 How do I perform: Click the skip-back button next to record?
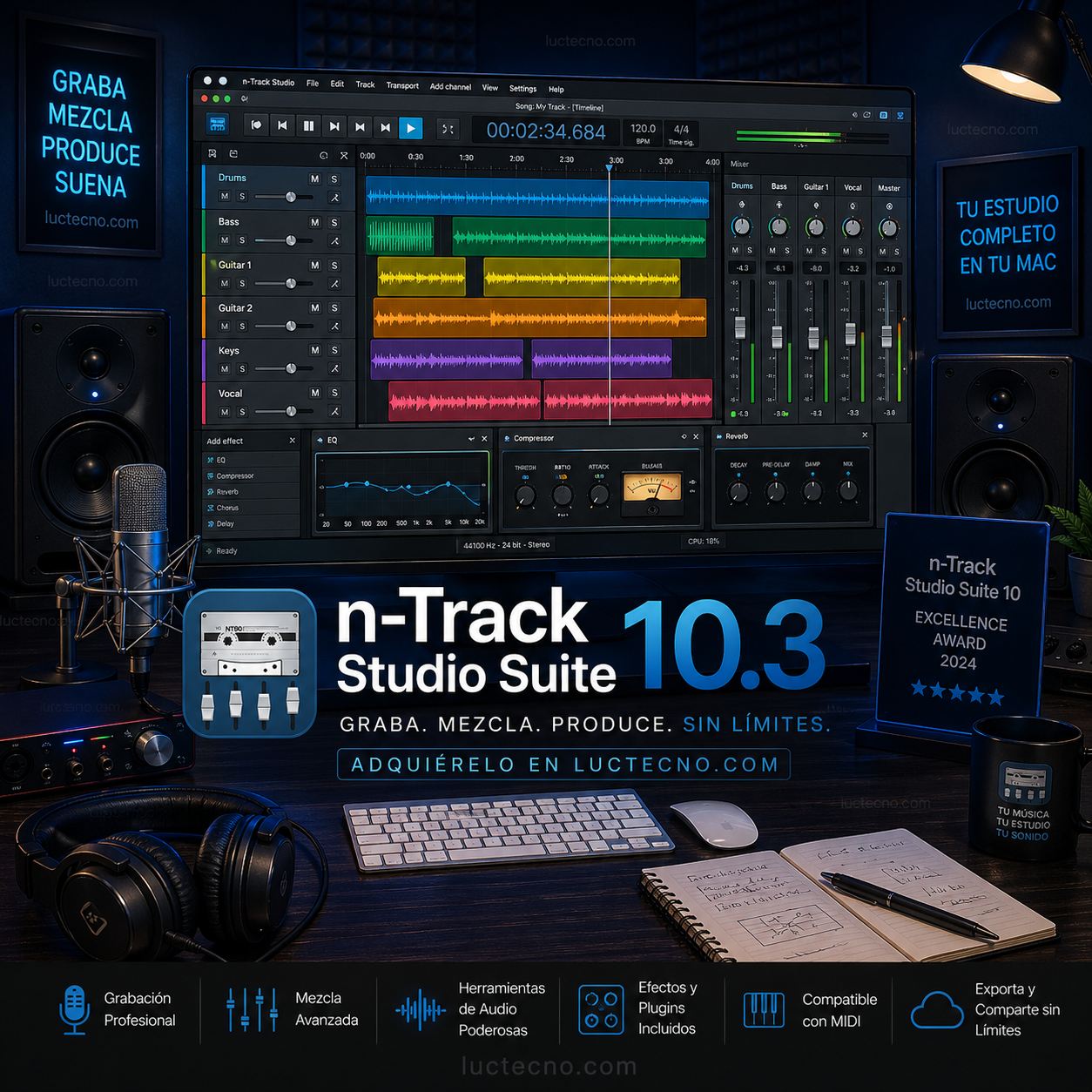point(282,125)
